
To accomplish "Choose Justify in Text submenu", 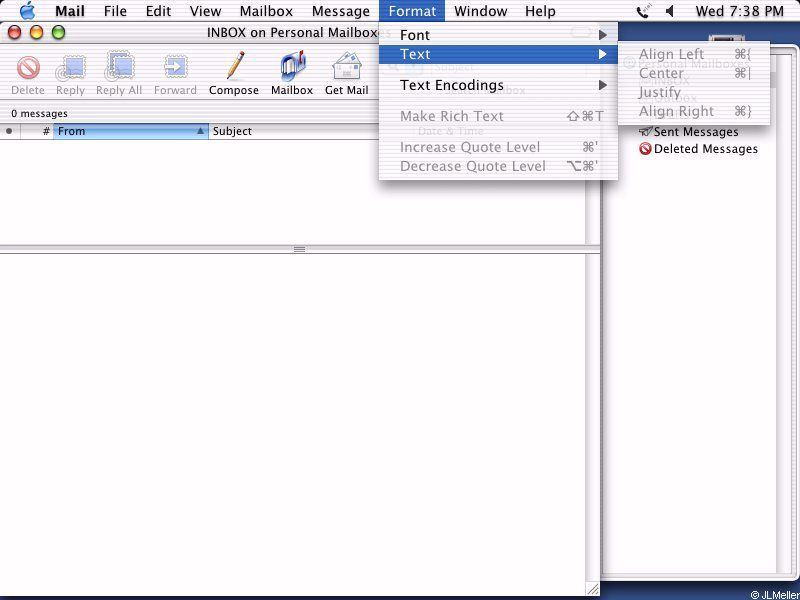I will [x=694, y=92].
